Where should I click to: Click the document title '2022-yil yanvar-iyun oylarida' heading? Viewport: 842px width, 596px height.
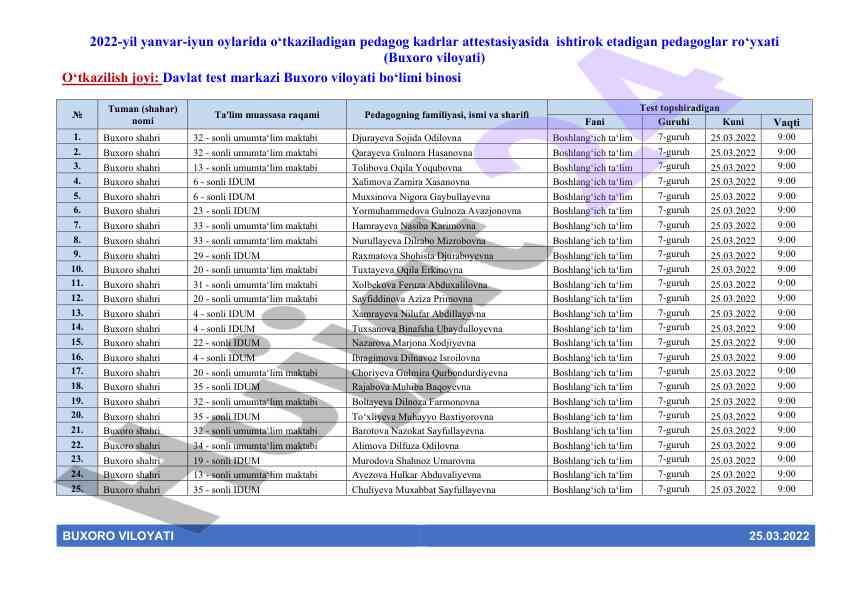(434, 42)
